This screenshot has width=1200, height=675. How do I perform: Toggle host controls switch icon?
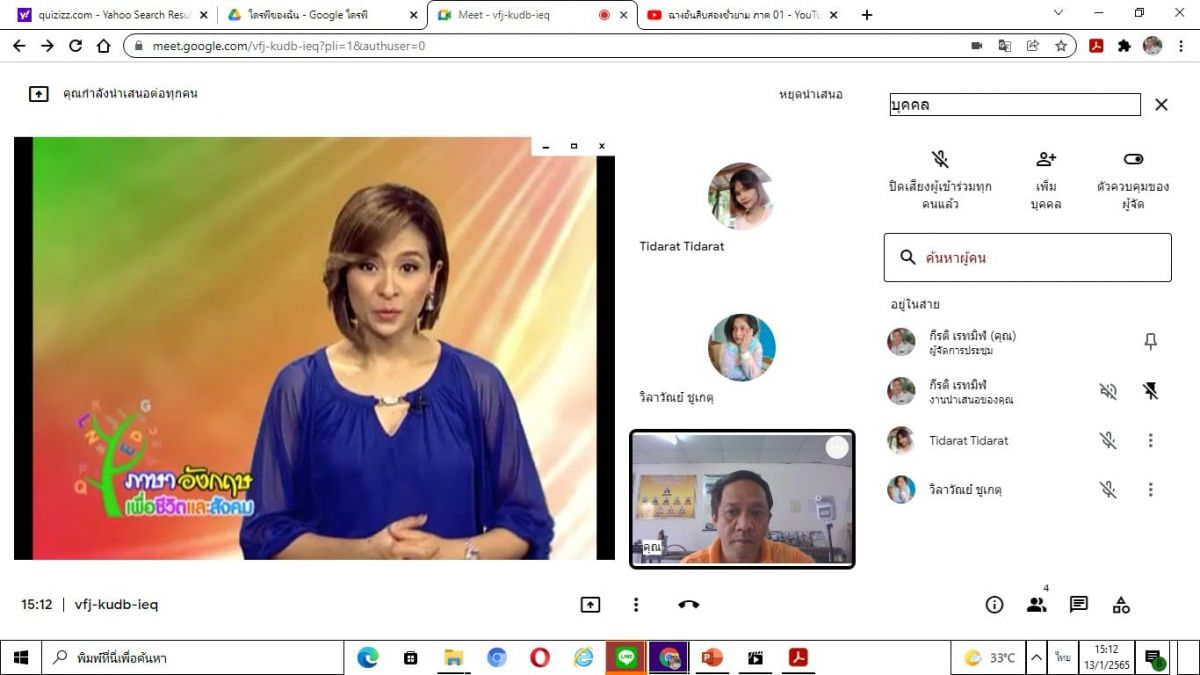coord(1133,160)
